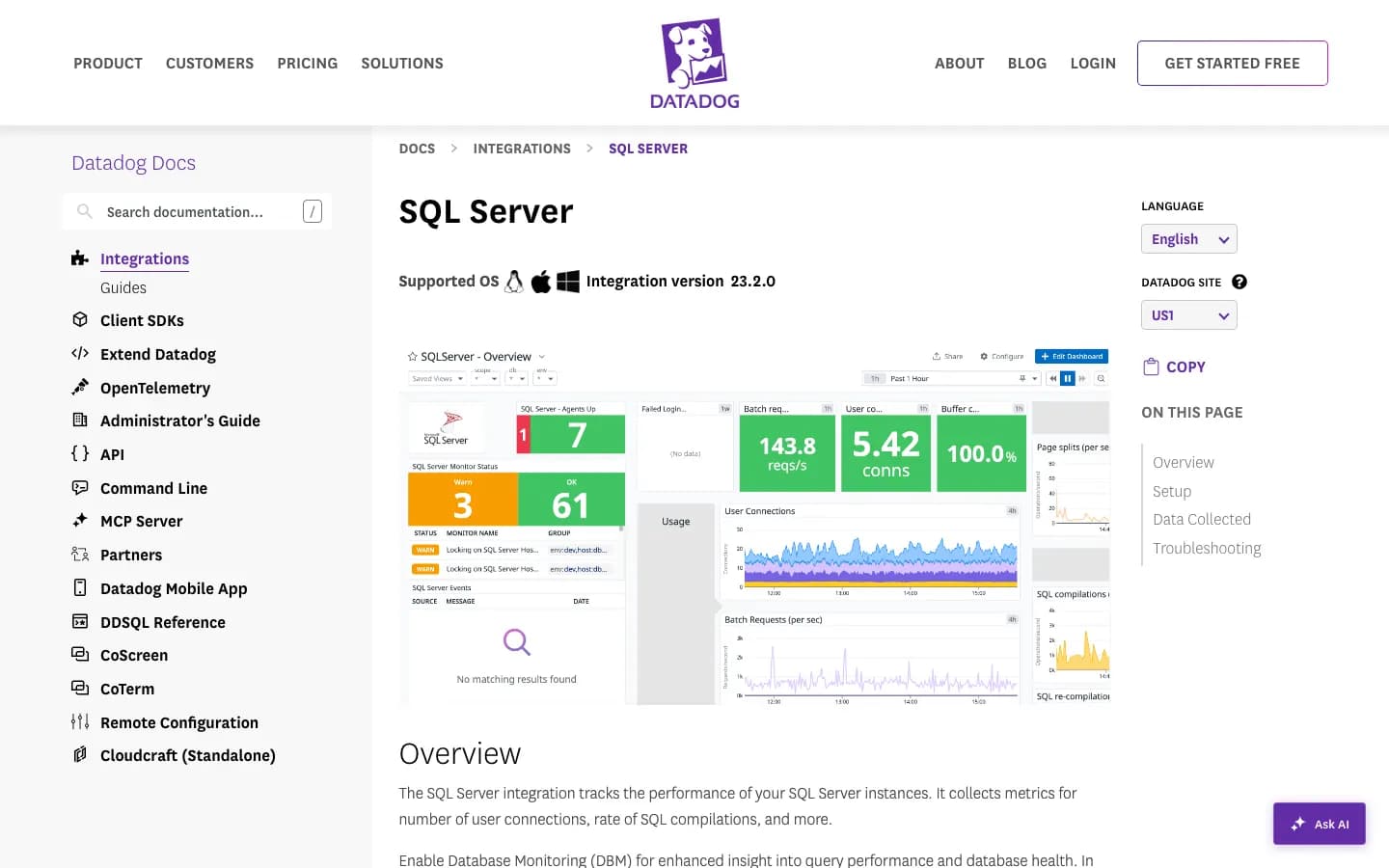The height and width of the screenshot is (868, 1389).
Task: Open Extend Datadog docs section
Action: [x=158, y=354]
